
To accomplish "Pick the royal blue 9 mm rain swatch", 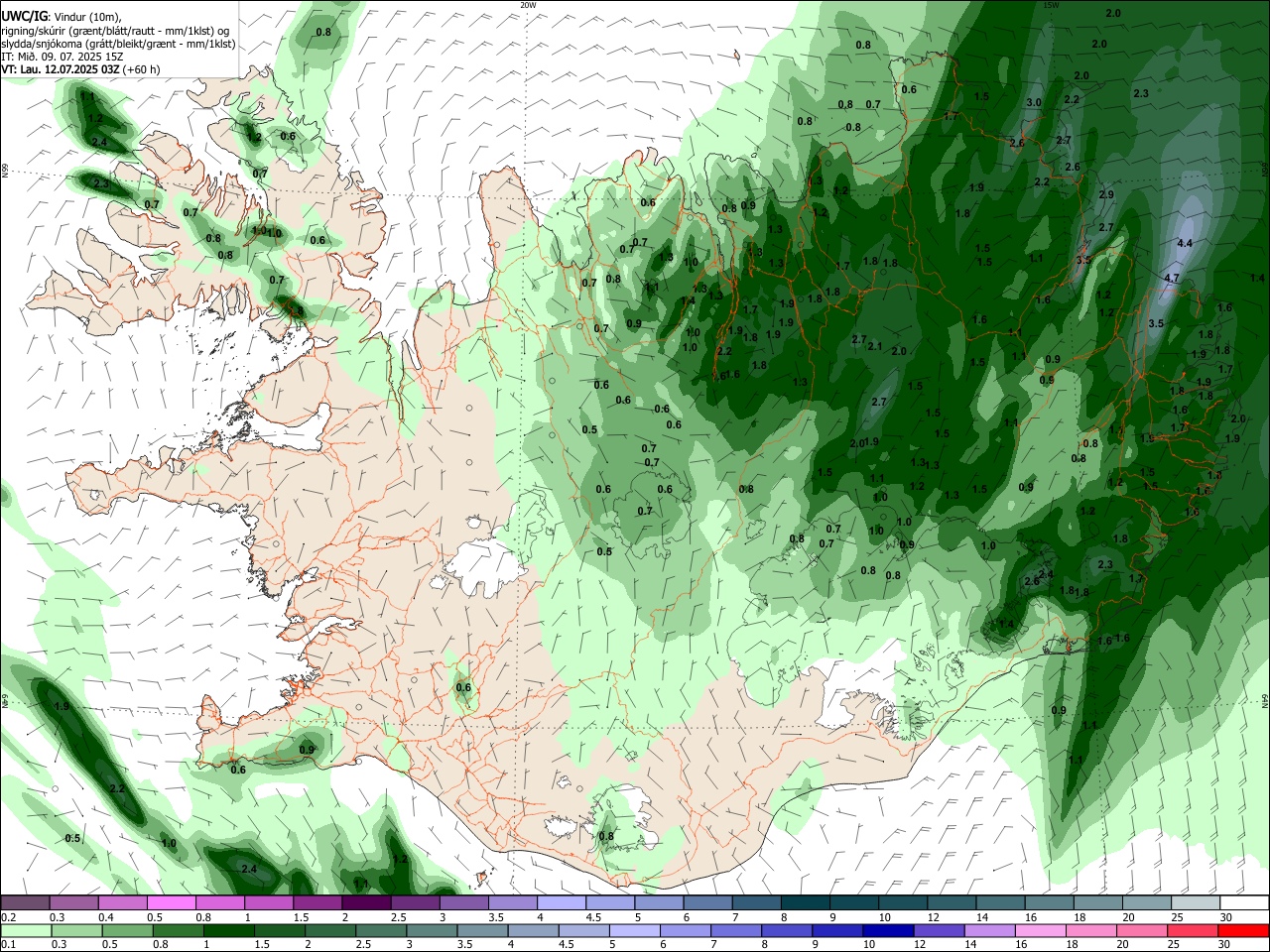I will tap(837, 930).
